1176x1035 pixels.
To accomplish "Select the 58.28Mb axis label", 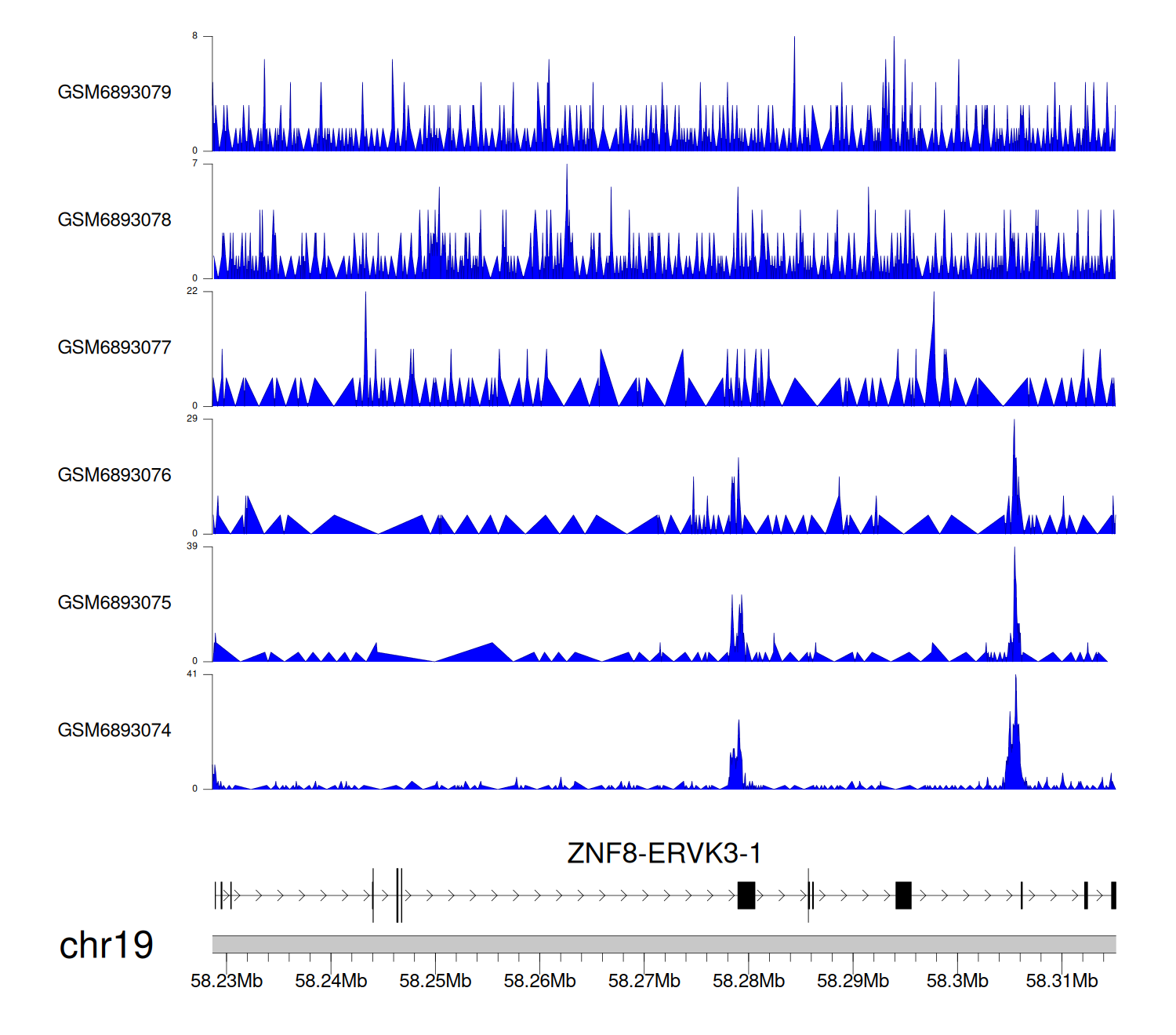I will [748, 981].
